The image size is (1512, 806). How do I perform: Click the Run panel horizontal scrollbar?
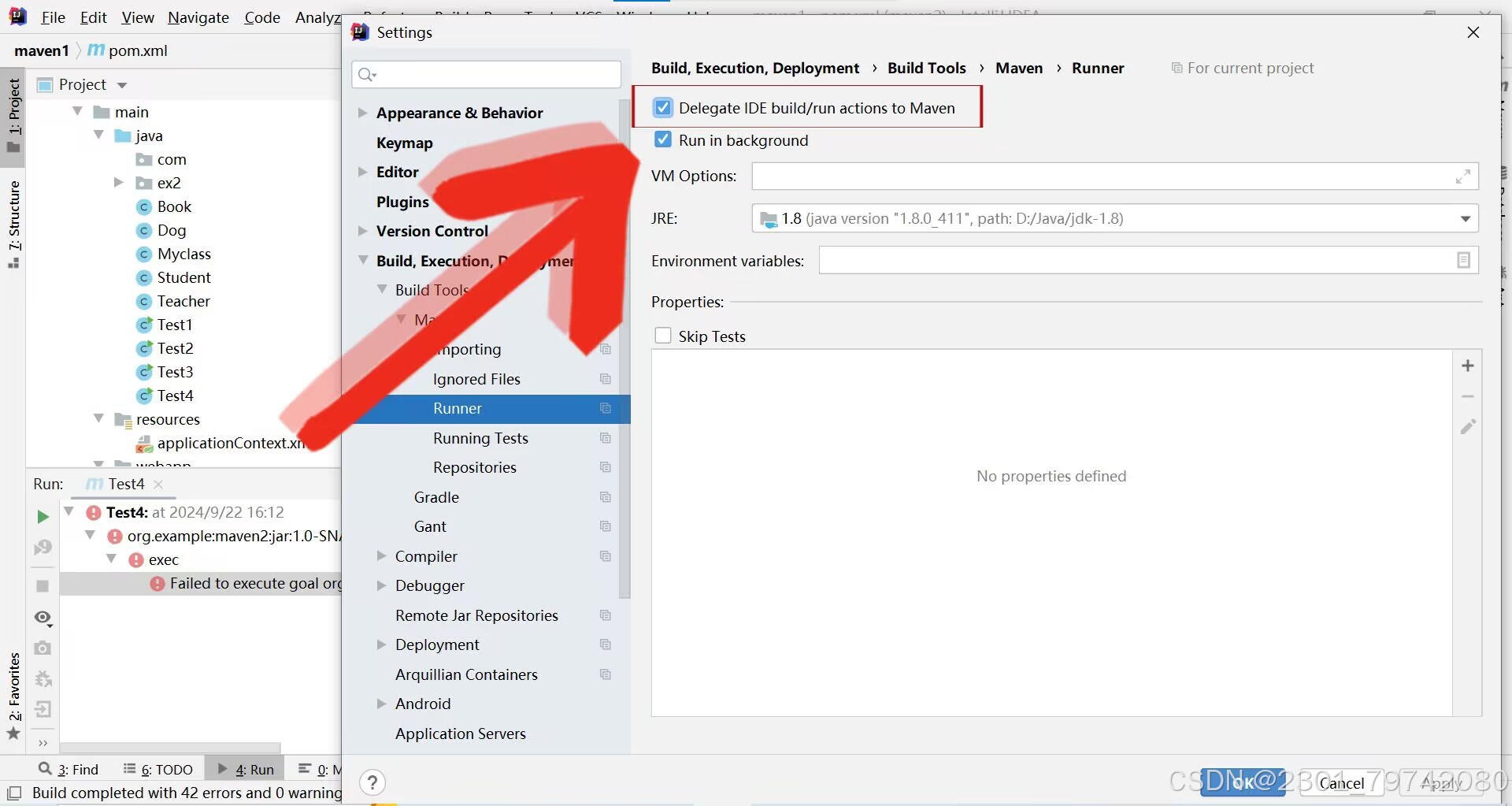(x=170, y=747)
